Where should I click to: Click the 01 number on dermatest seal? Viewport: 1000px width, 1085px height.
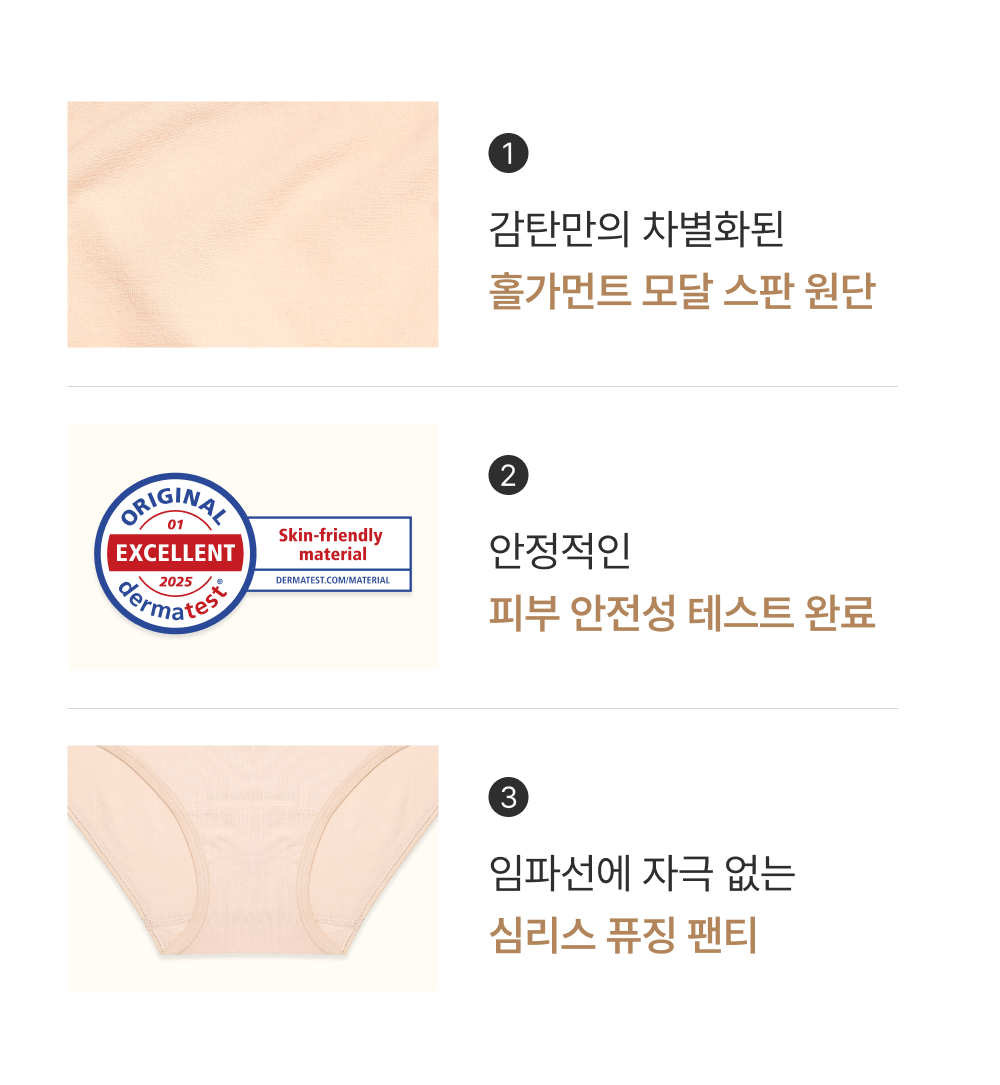pos(175,525)
